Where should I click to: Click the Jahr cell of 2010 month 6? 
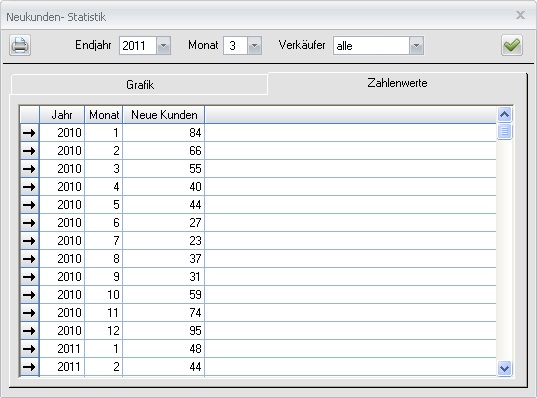(62, 223)
